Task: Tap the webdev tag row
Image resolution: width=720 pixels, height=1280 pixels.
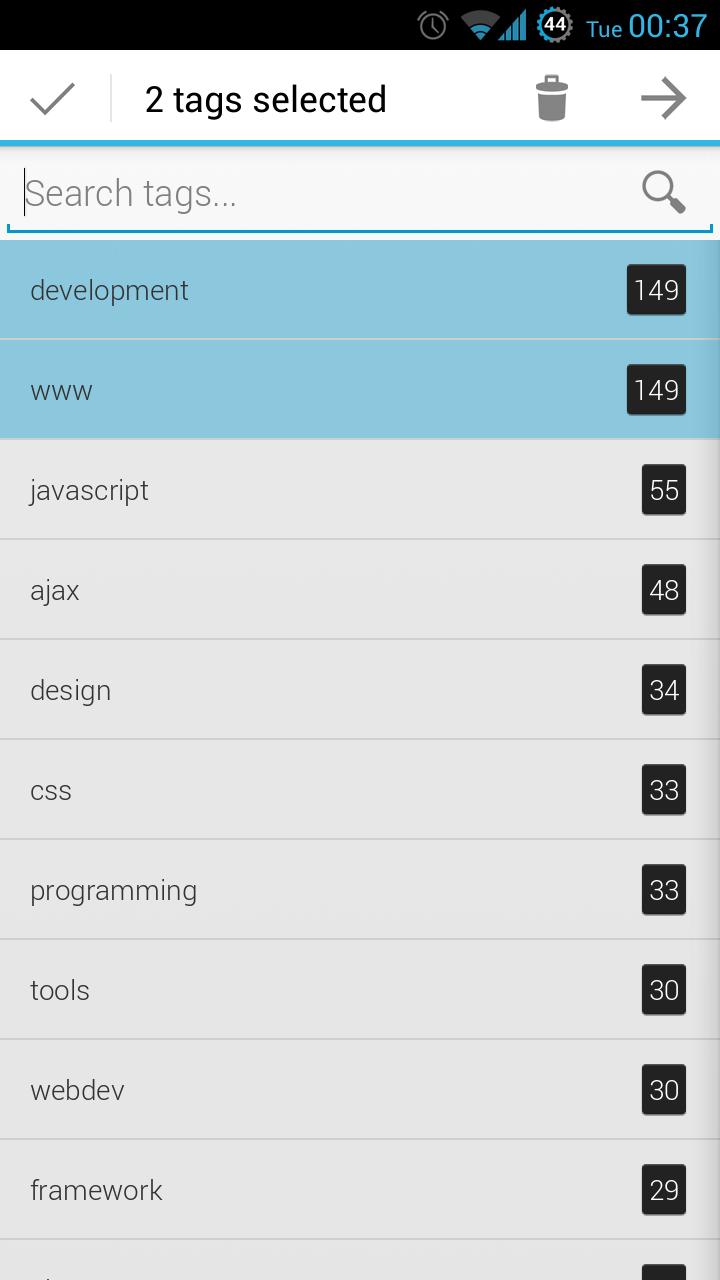Action: pos(300,1090)
